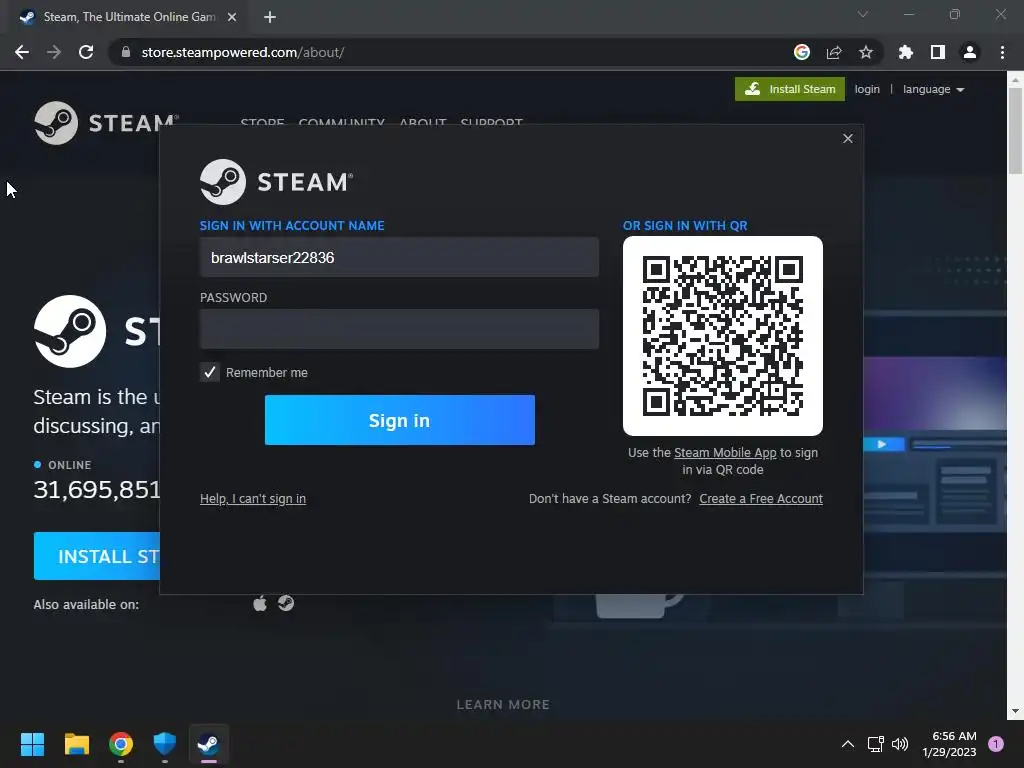Open the extensions puzzle icon
The height and width of the screenshot is (768, 1024).
905,52
